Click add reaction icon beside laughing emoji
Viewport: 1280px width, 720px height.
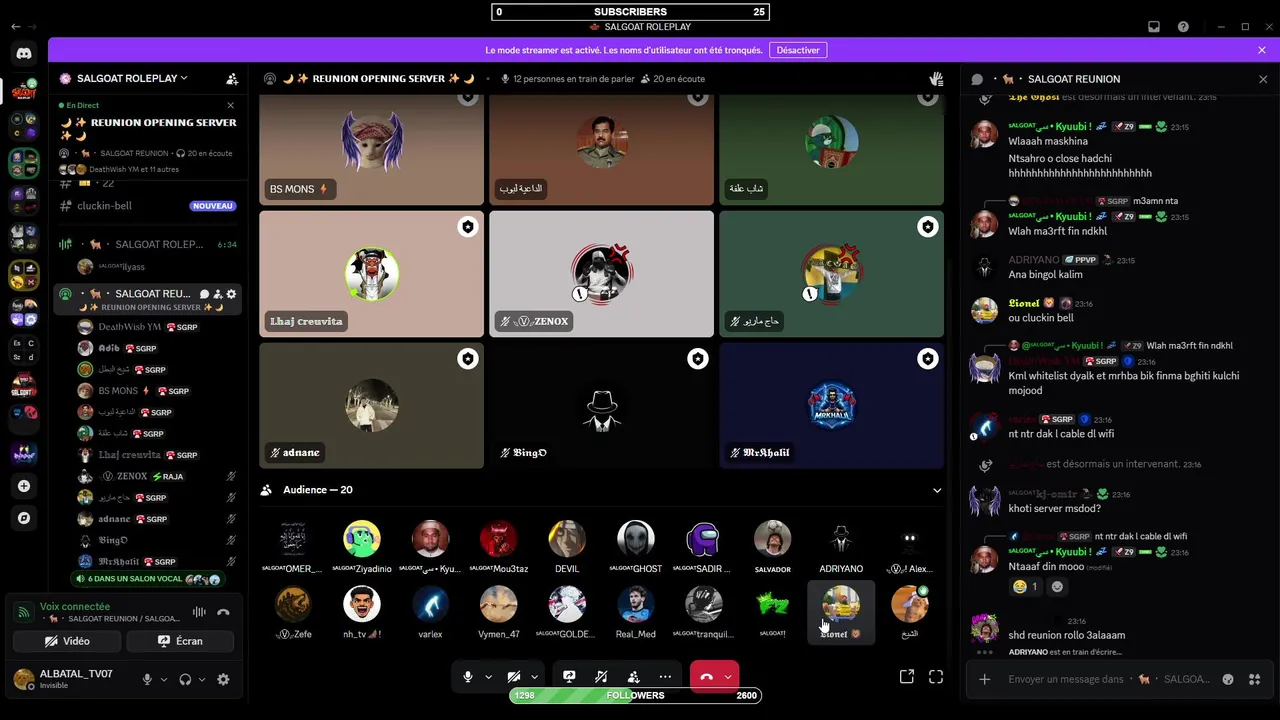click(x=1057, y=587)
